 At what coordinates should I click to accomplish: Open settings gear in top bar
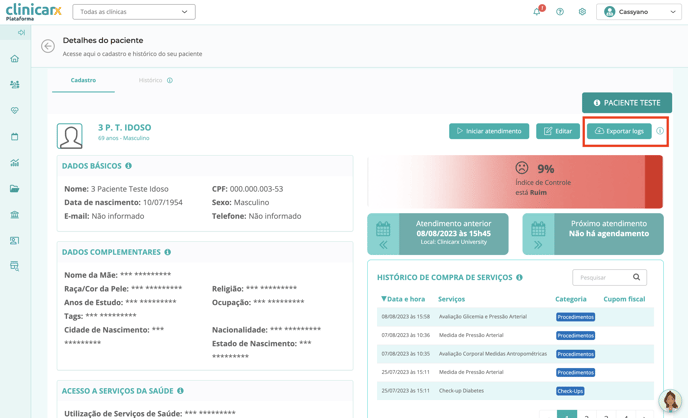click(x=582, y=12)
